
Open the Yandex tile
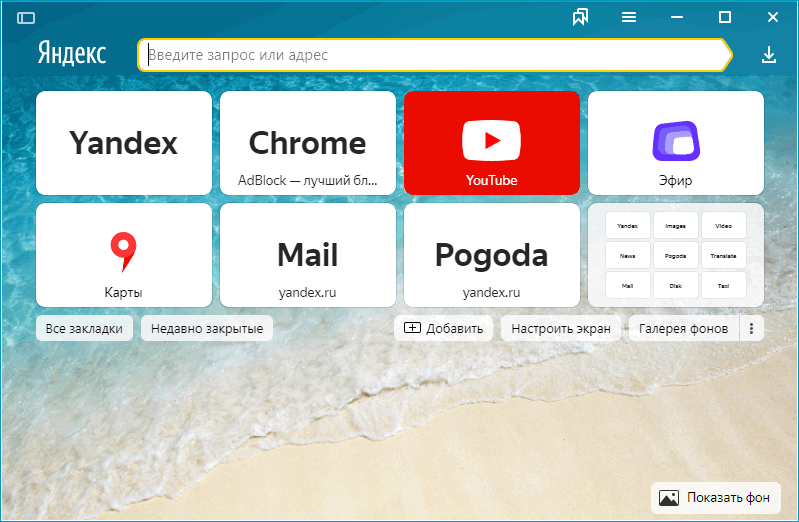coord(123,143)
